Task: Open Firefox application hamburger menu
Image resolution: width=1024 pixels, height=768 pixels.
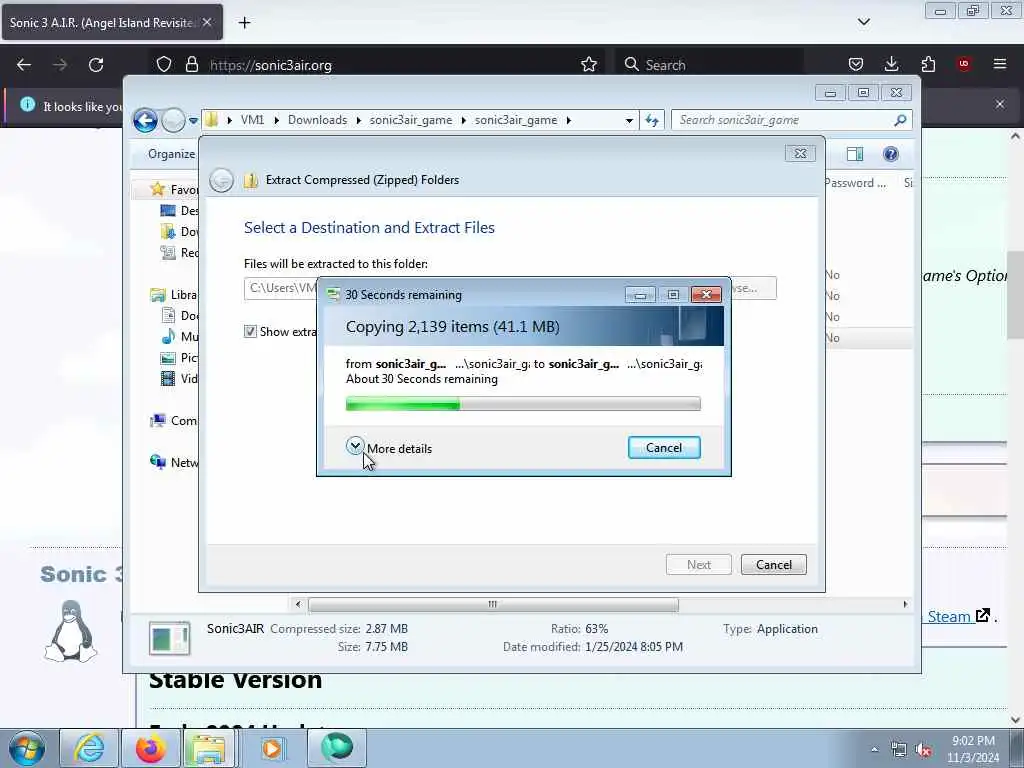Action: click(x=1000, y=64)
